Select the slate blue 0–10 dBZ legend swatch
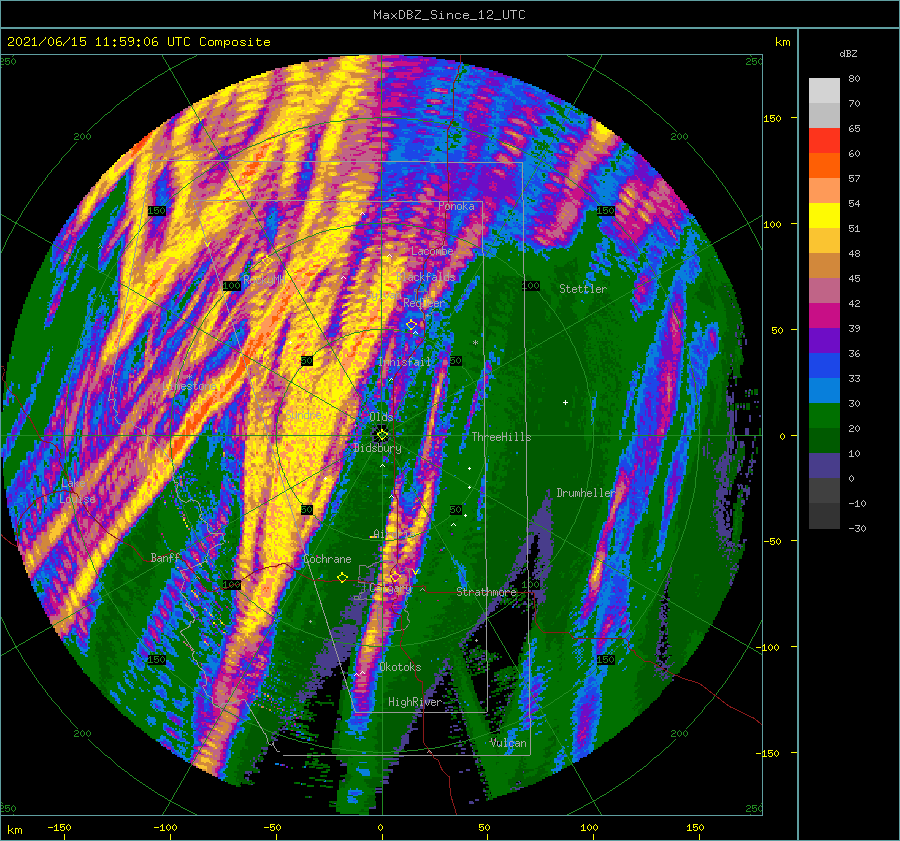900x841 pixels. pyautogui.click(x=824, y=466)
